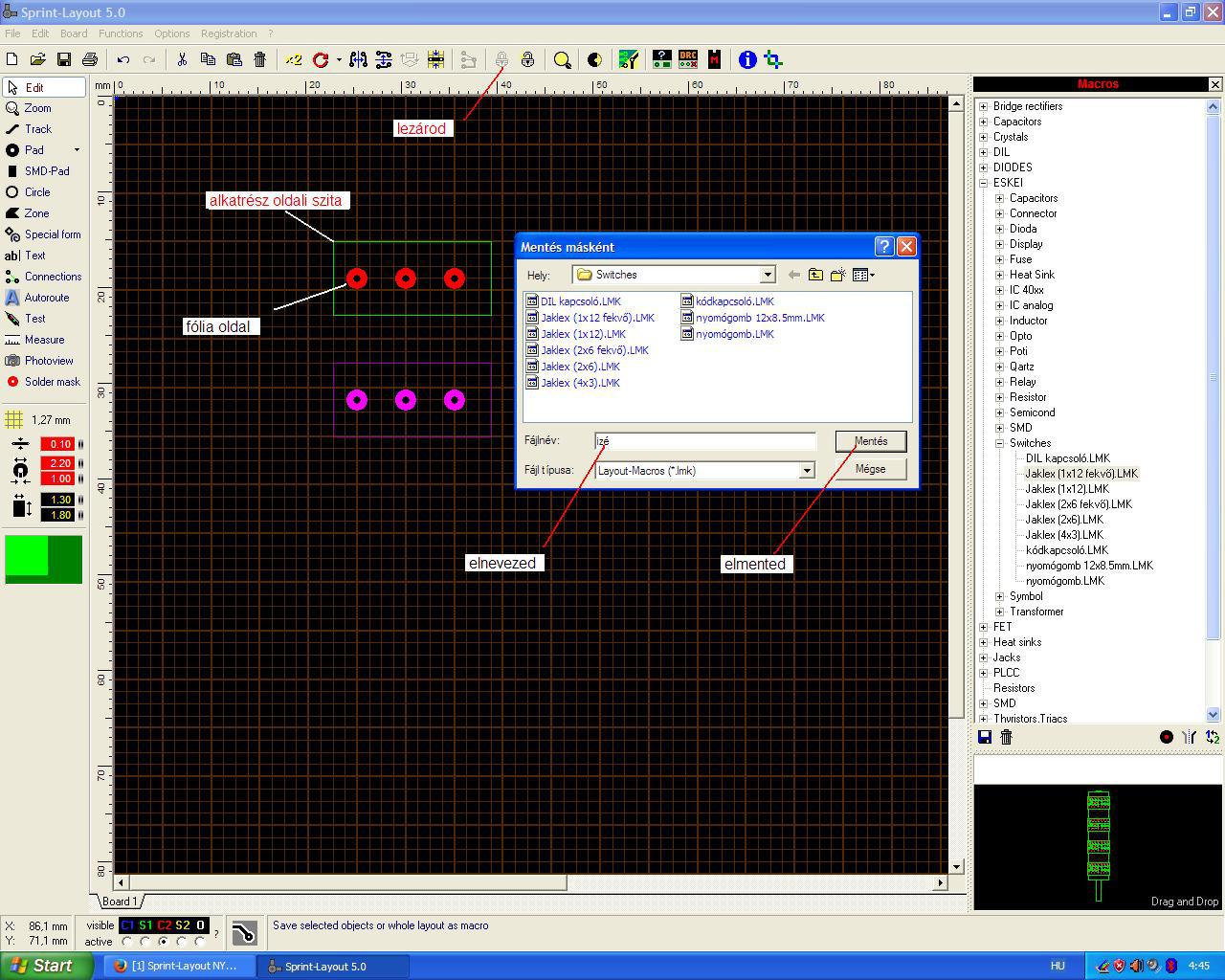Delete with the trash can toolbar icon
Screen dimensions: 1225x980
[259, 59]
